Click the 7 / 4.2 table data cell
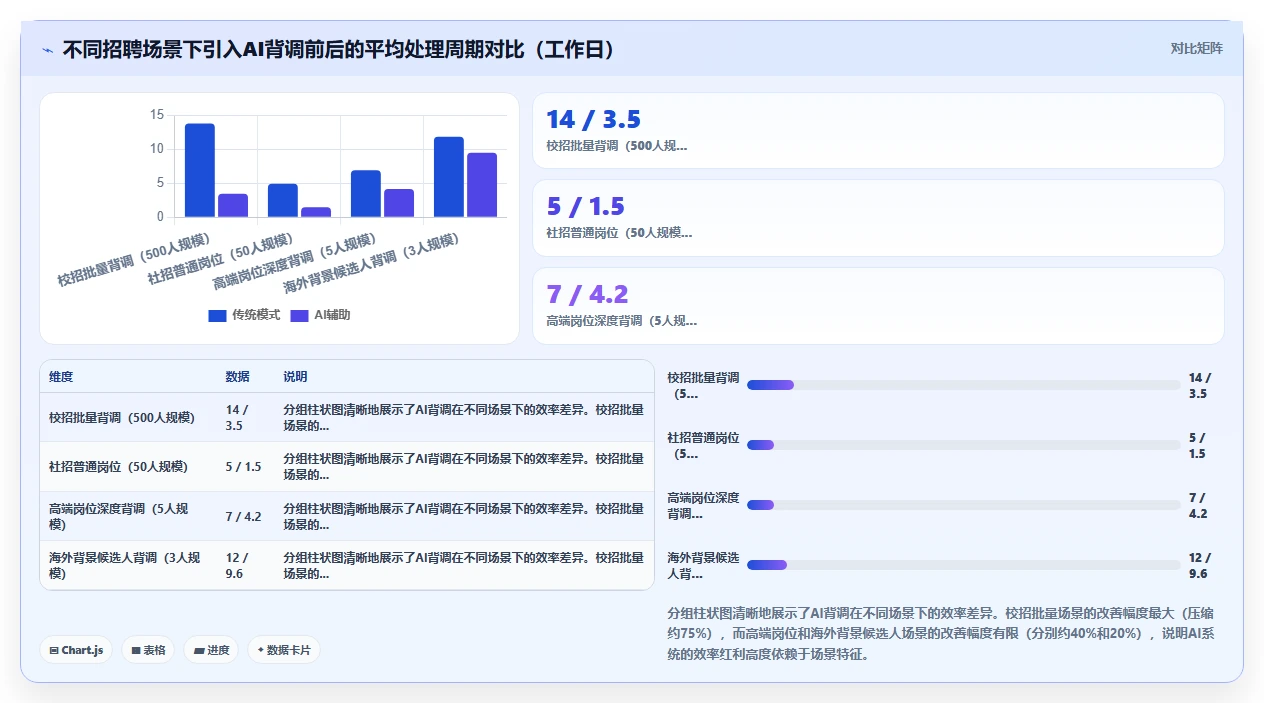This screenshot has height=703, width=1264. 246,516
